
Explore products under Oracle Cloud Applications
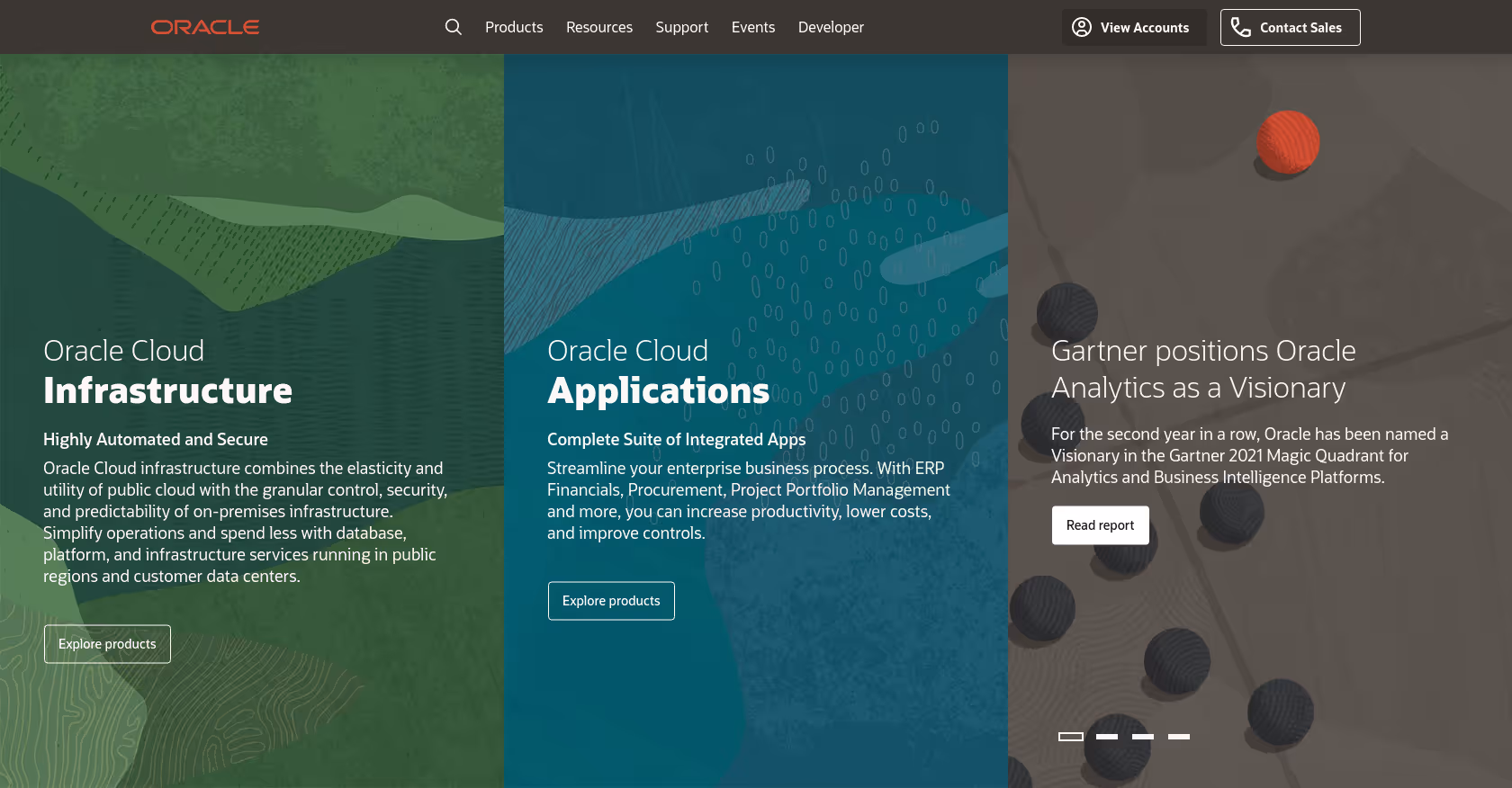(611, 601)
